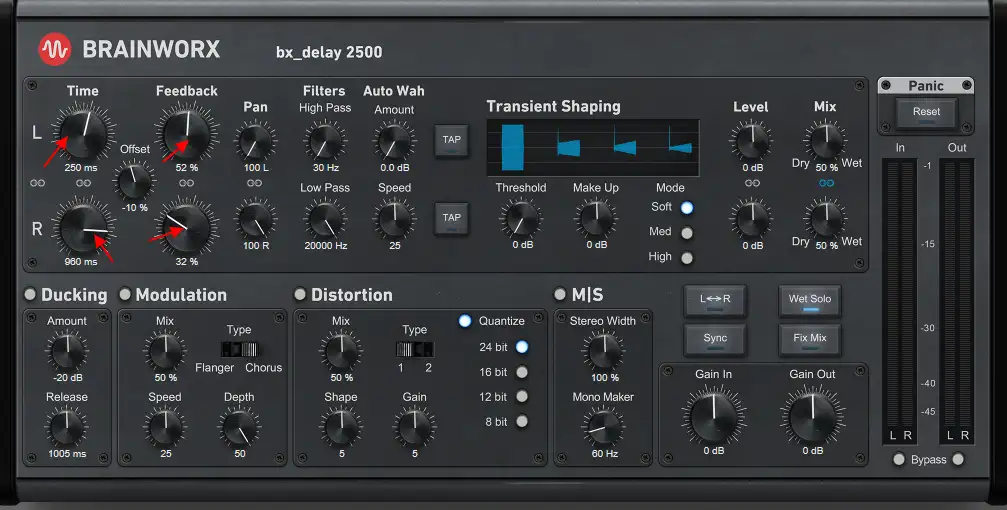Select 12 bit quantize depth

pos(522,396)
